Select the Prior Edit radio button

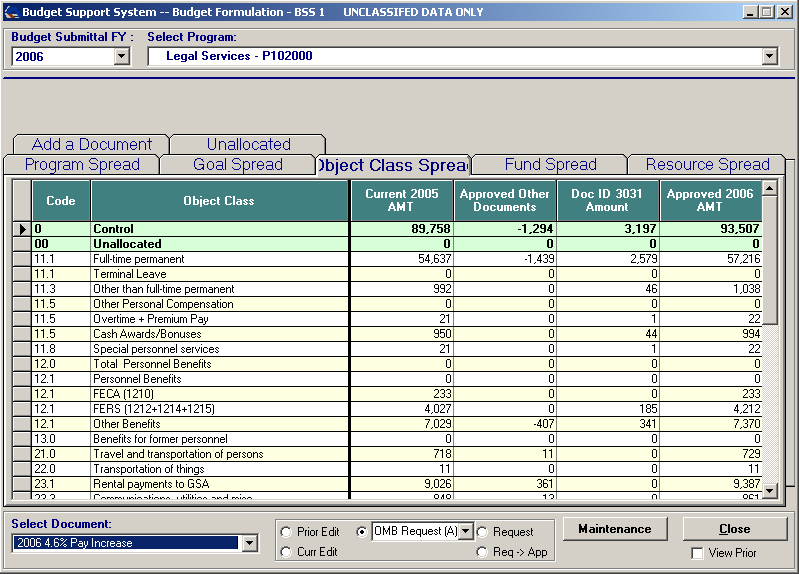click(286, 532)
